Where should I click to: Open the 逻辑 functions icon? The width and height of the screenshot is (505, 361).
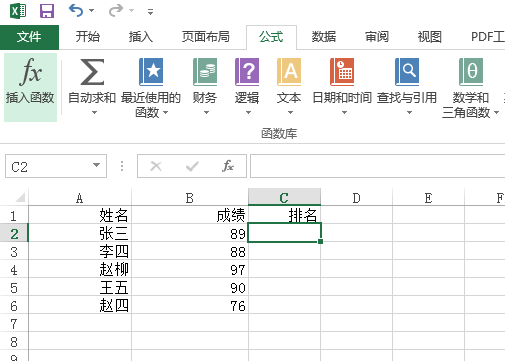coord(247,72)
